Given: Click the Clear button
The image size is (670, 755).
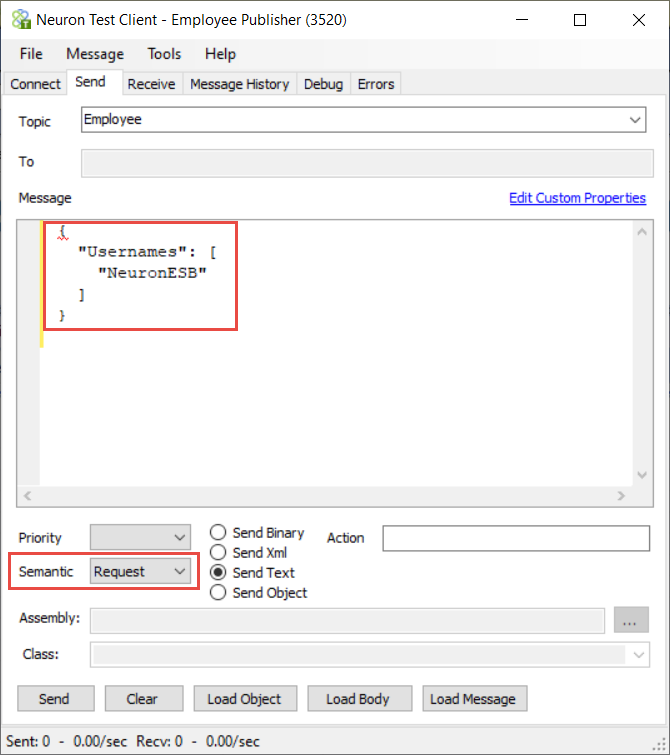Looking at the screenshot, I should [x=144, y=699].
